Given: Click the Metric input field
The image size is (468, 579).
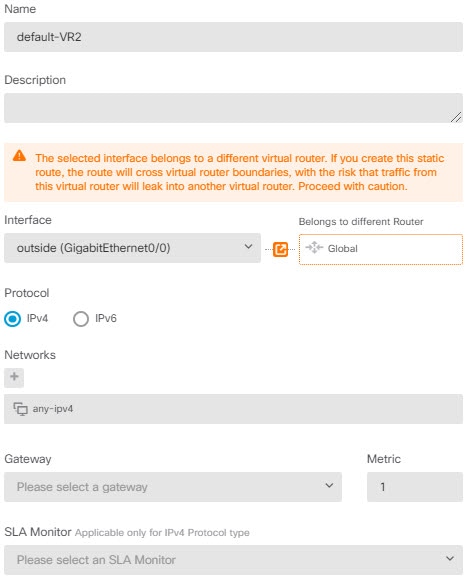Looking at the screenshot, I should click(415, 487).
